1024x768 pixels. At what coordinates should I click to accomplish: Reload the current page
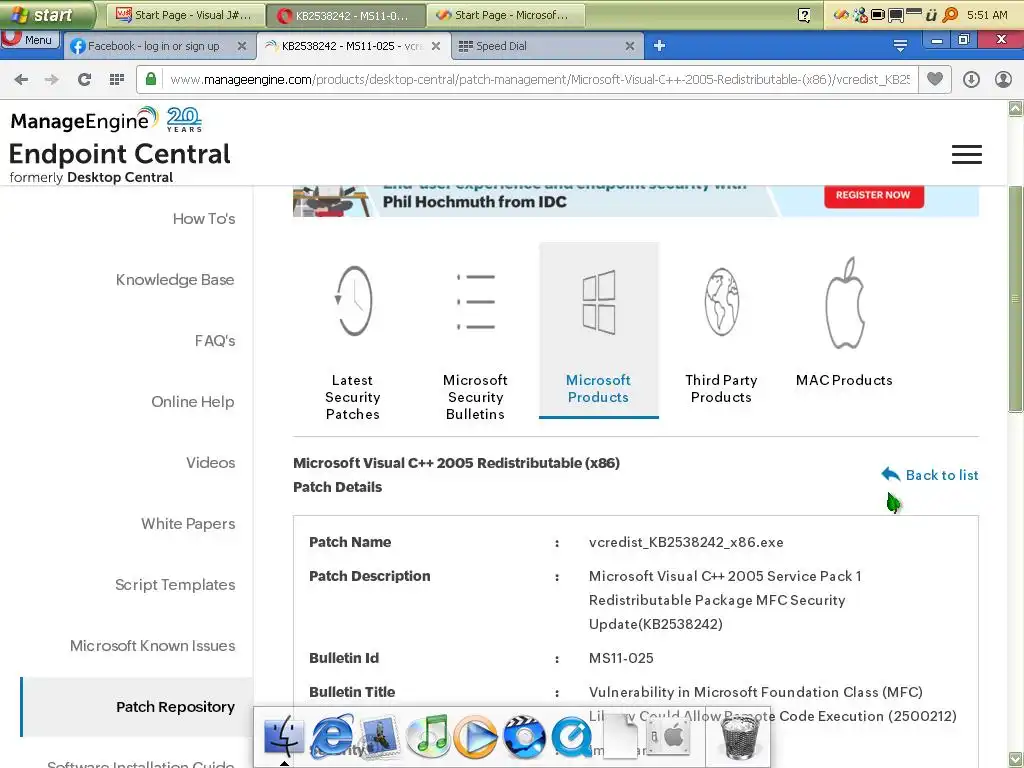click(84, 80)
